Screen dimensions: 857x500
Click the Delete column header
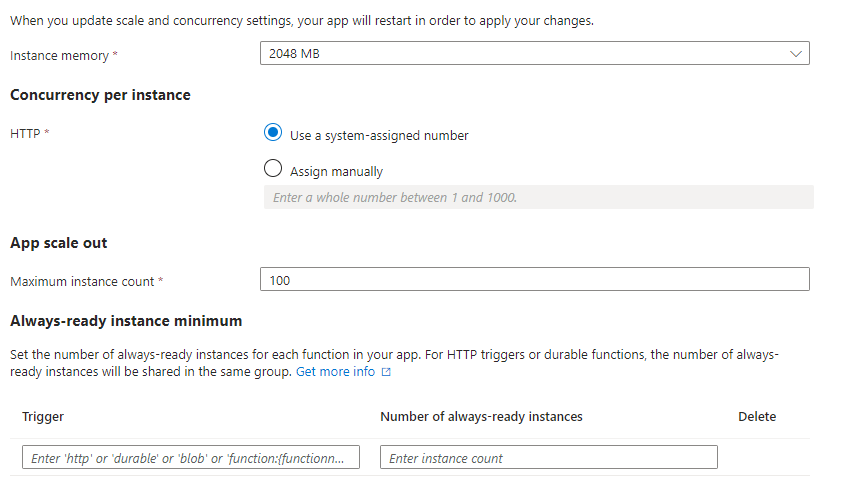tap(757, 416)
